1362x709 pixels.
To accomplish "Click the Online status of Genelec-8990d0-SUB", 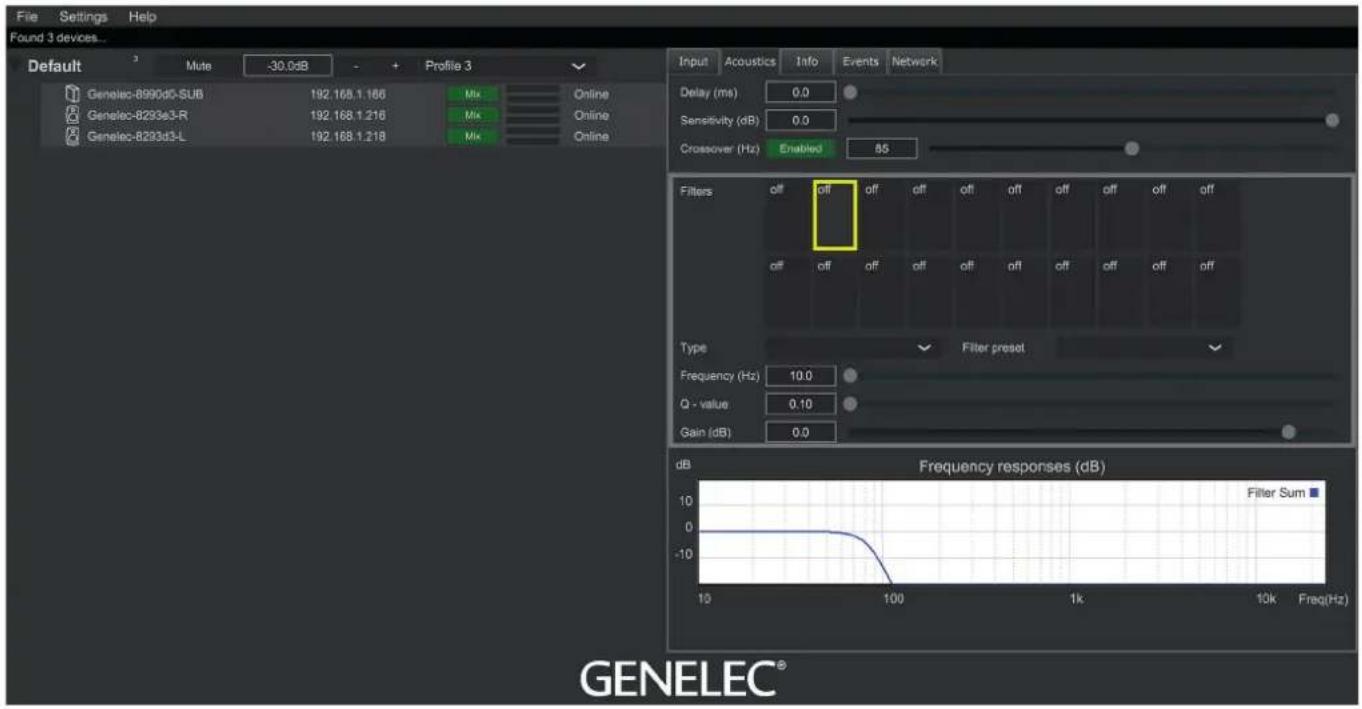I will pyautogui.click(x=590, y=94).
